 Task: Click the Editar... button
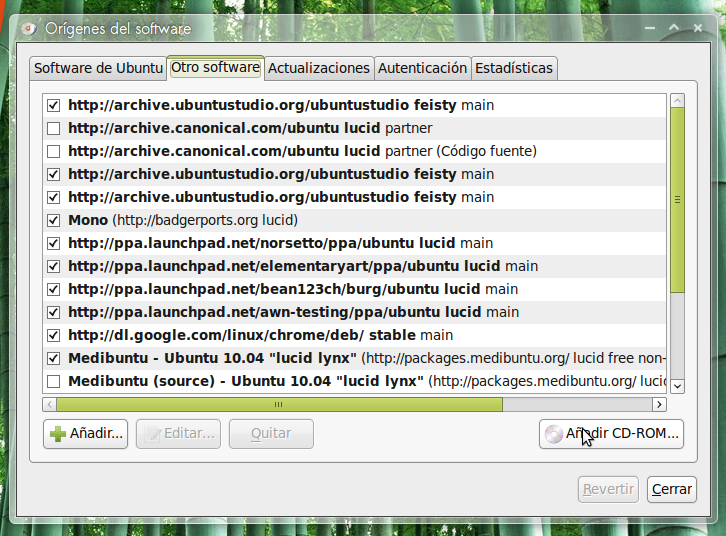click(x=178, y=434)
